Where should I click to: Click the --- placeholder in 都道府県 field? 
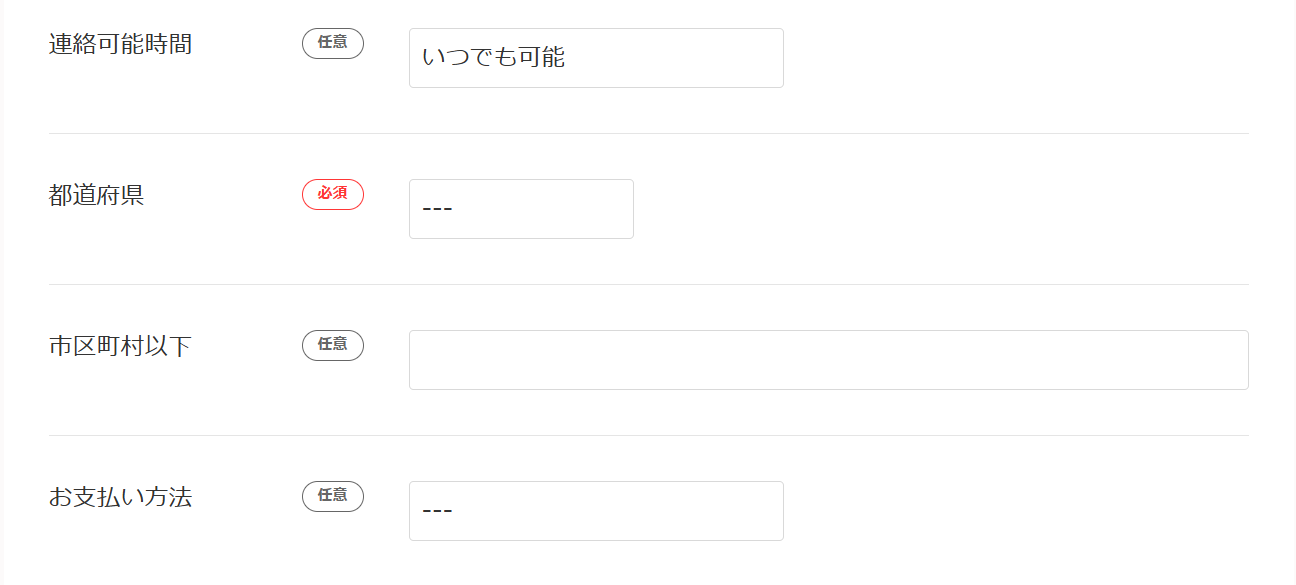coord(438,209)
